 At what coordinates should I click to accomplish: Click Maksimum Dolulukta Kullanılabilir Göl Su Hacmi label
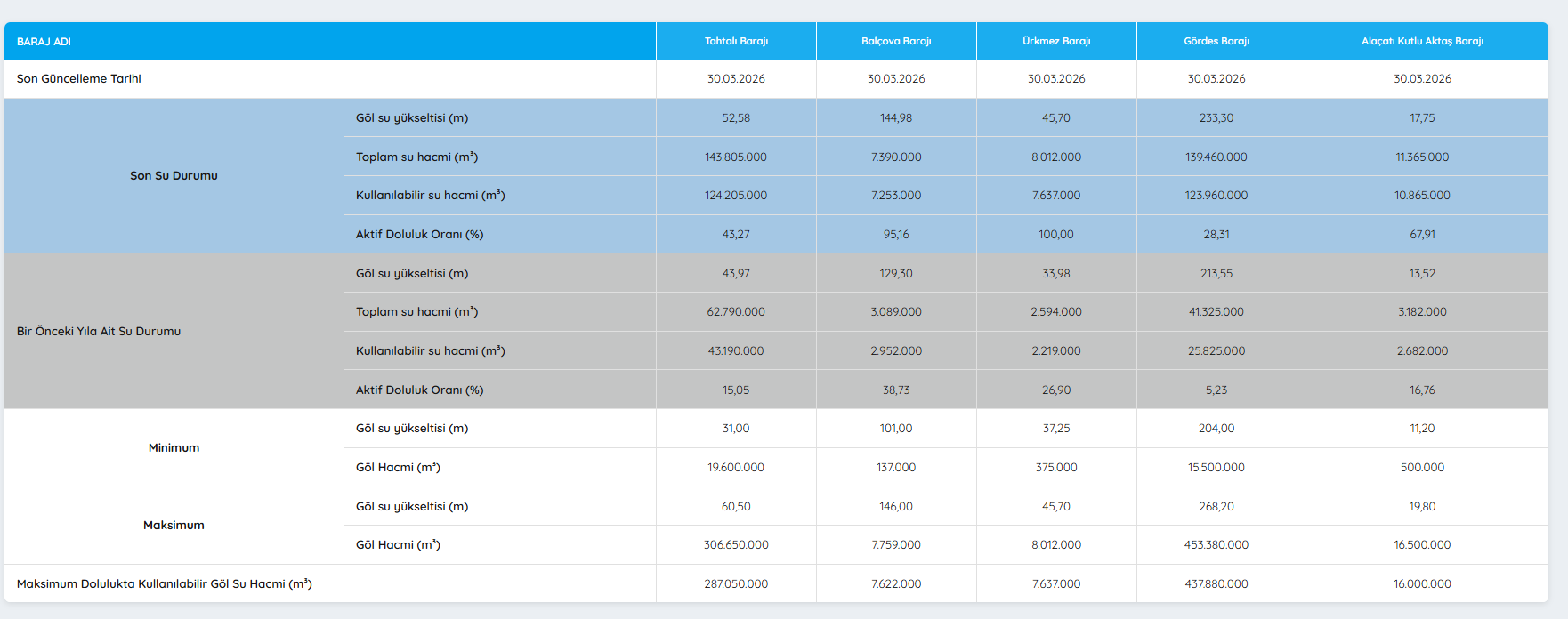click(x=165, y=584)
